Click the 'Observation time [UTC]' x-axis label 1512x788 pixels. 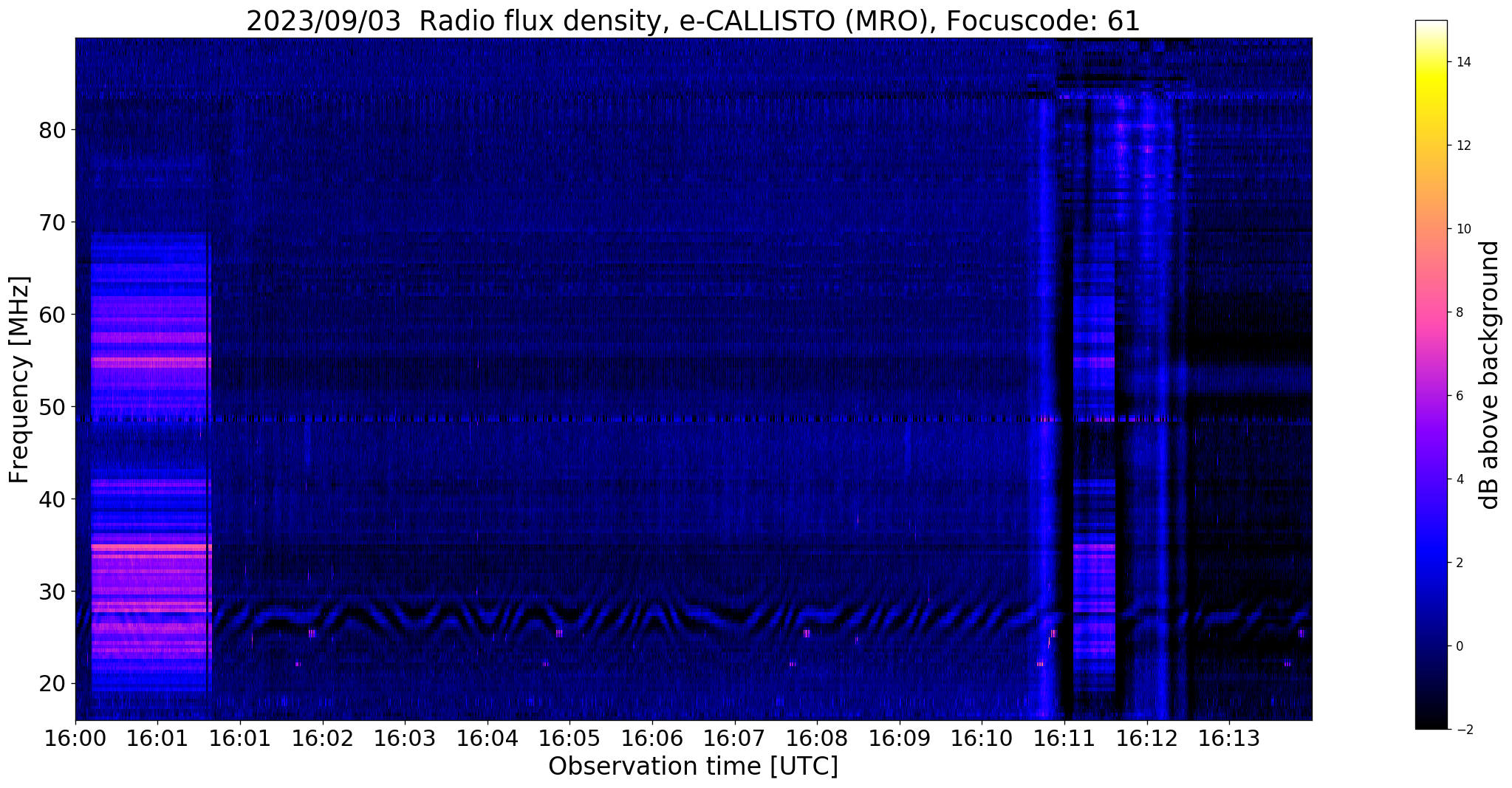tap(693, 767)
